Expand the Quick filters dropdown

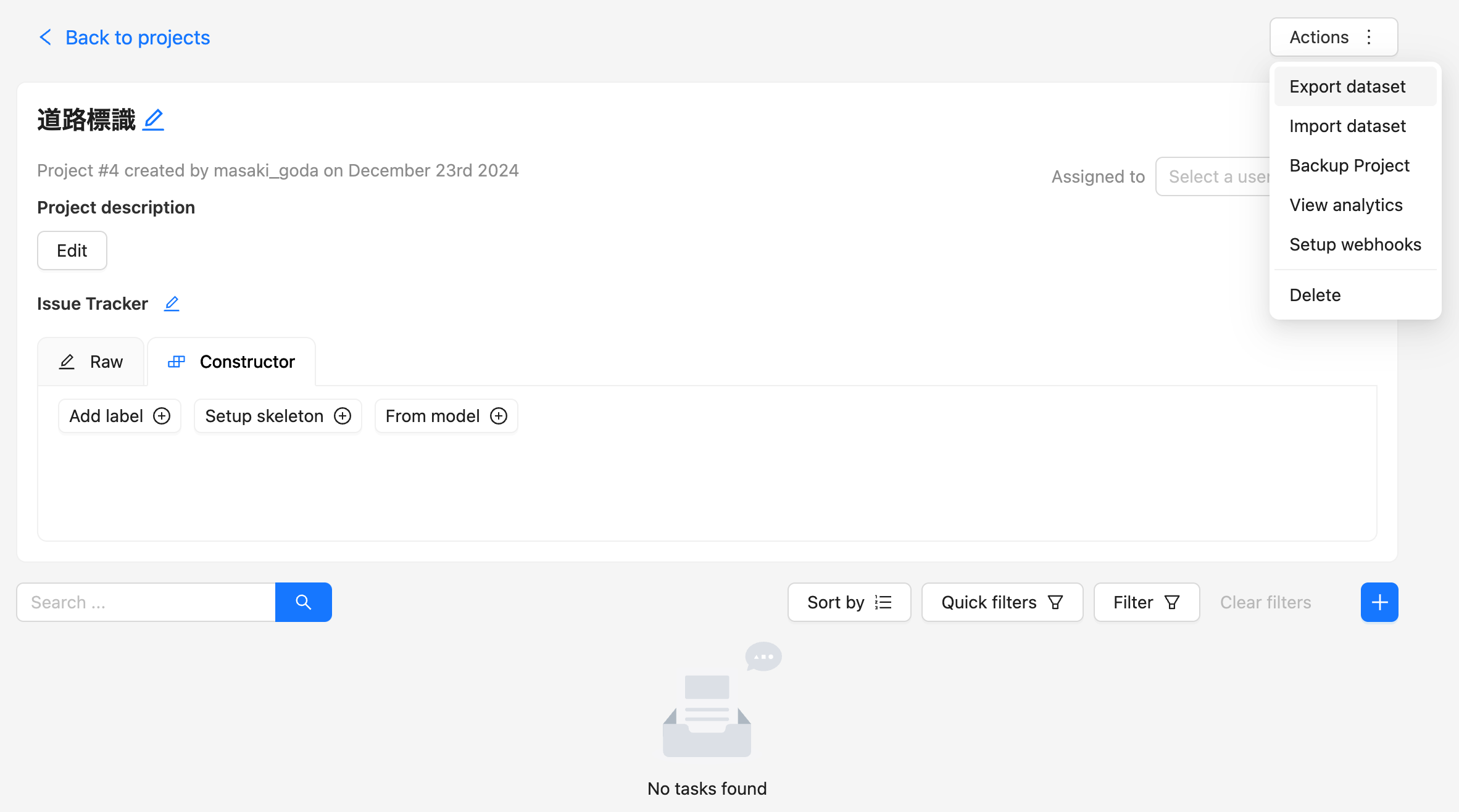(x=1001, y=602)
